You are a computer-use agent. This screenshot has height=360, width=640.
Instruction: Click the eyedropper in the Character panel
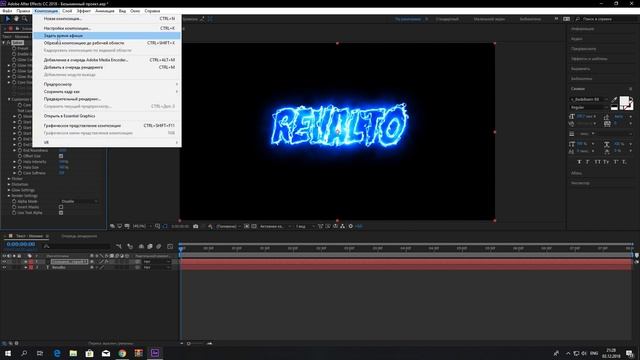click(614, 100)
